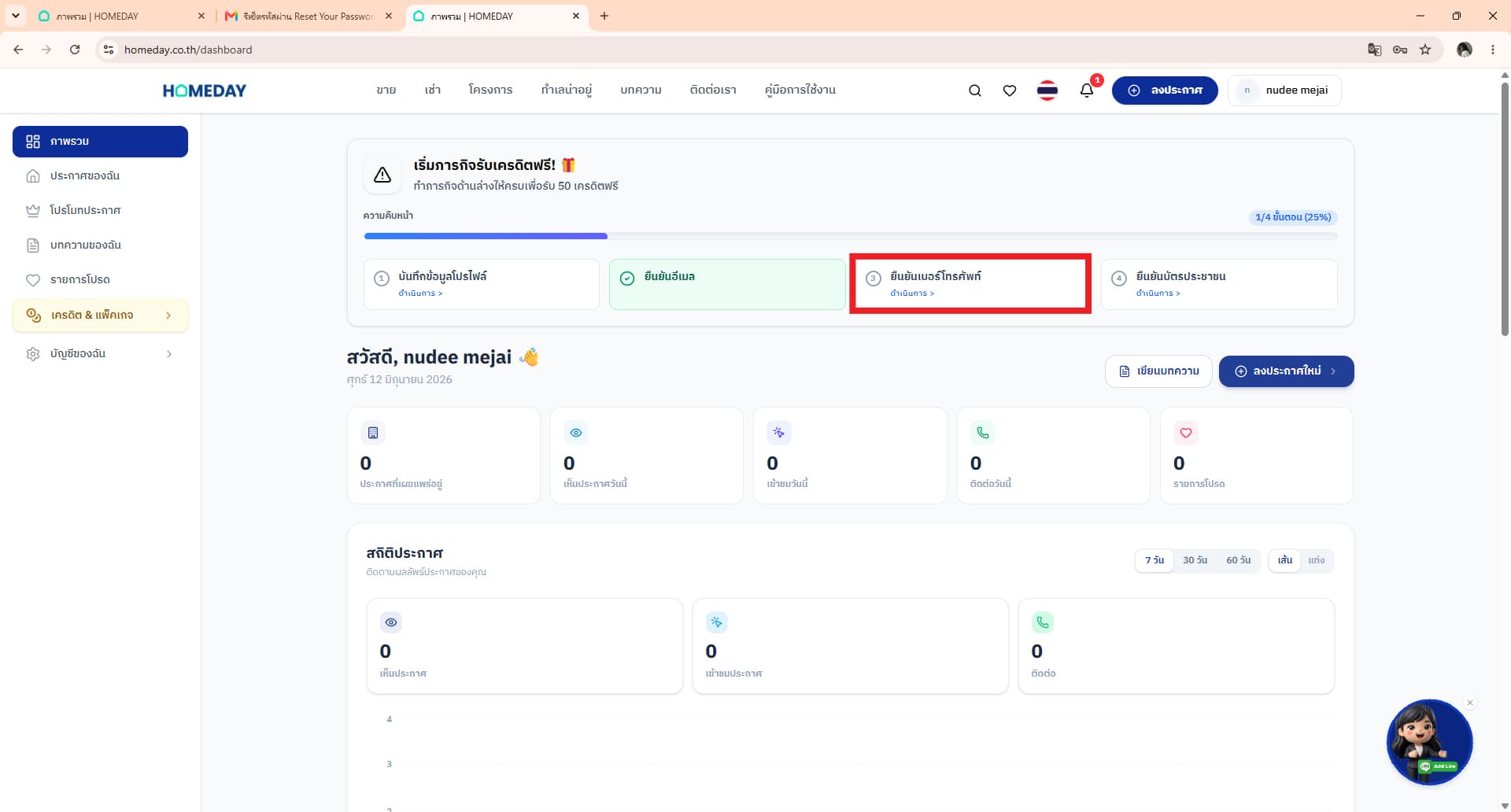Viewport: 1511px width, 812px height.
Task: Click the cursor icon on เข้าชมประกาศ stat
Action: pyautogui.click(x=716, y=622)
